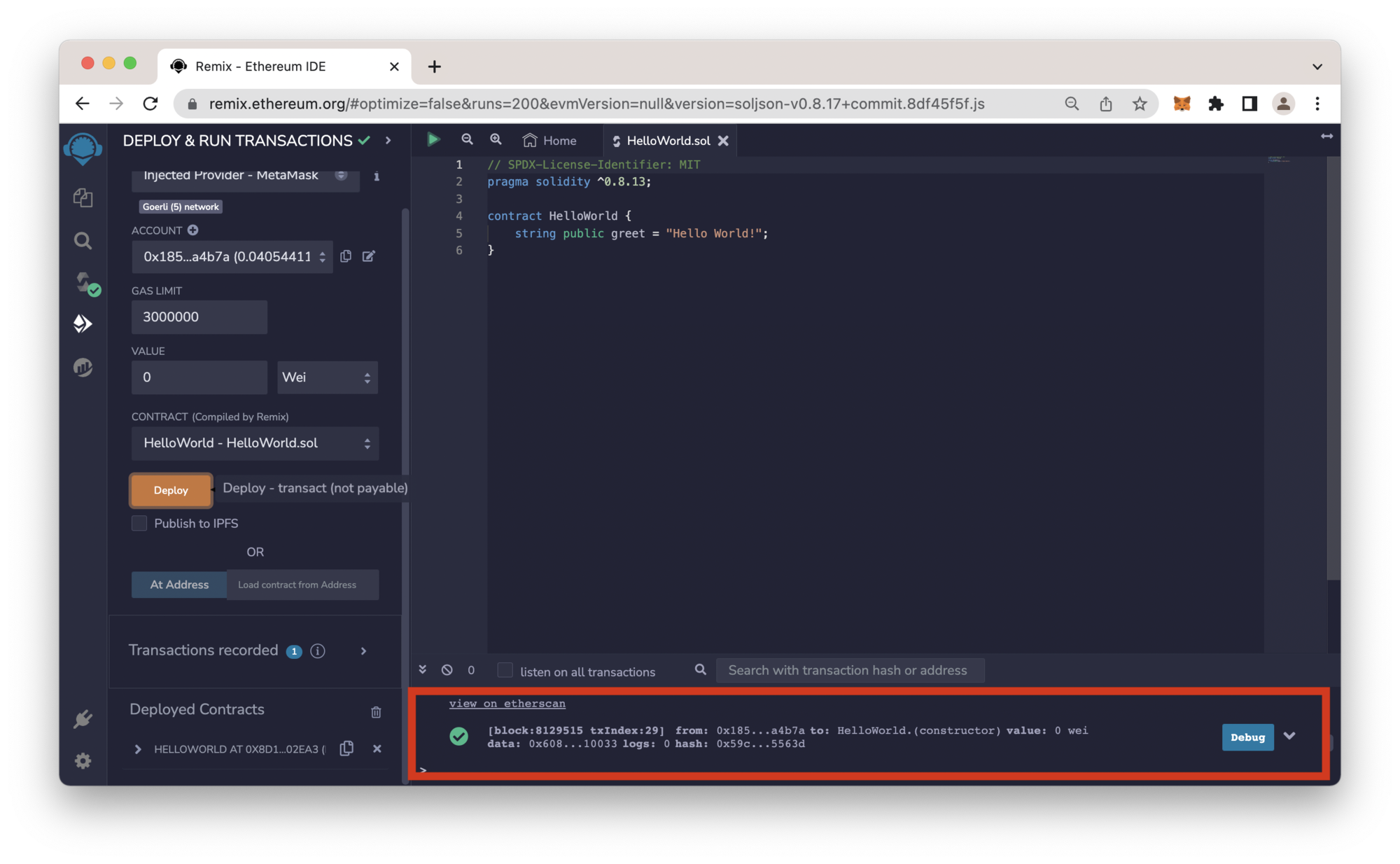
Task: Open the Plugin Manager in the sidebar
Action: 83,719
